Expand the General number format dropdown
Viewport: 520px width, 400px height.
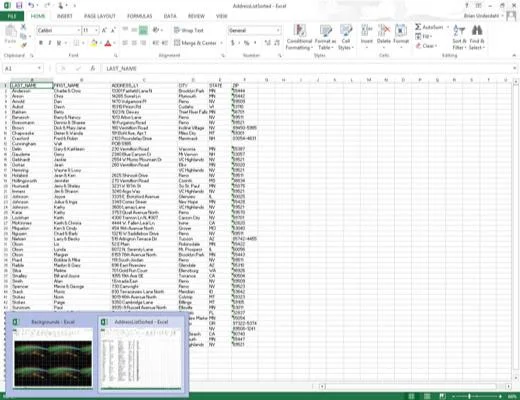click(278, 30)
